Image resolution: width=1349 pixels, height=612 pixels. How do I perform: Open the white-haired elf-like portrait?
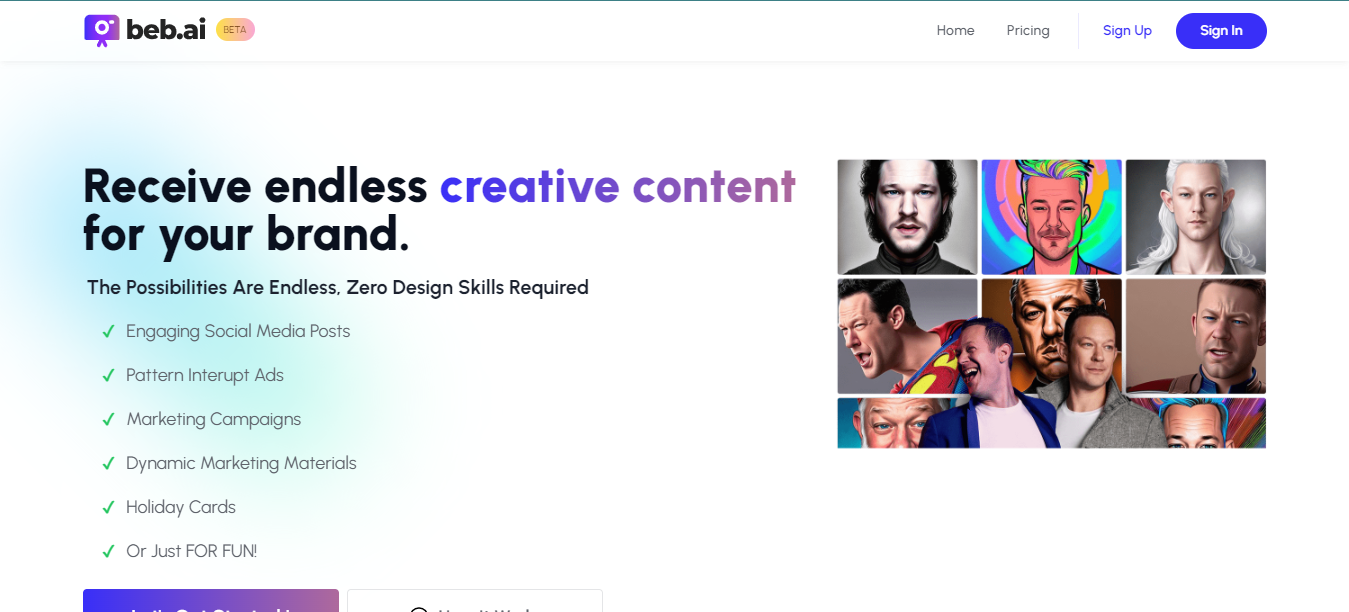1196,216
